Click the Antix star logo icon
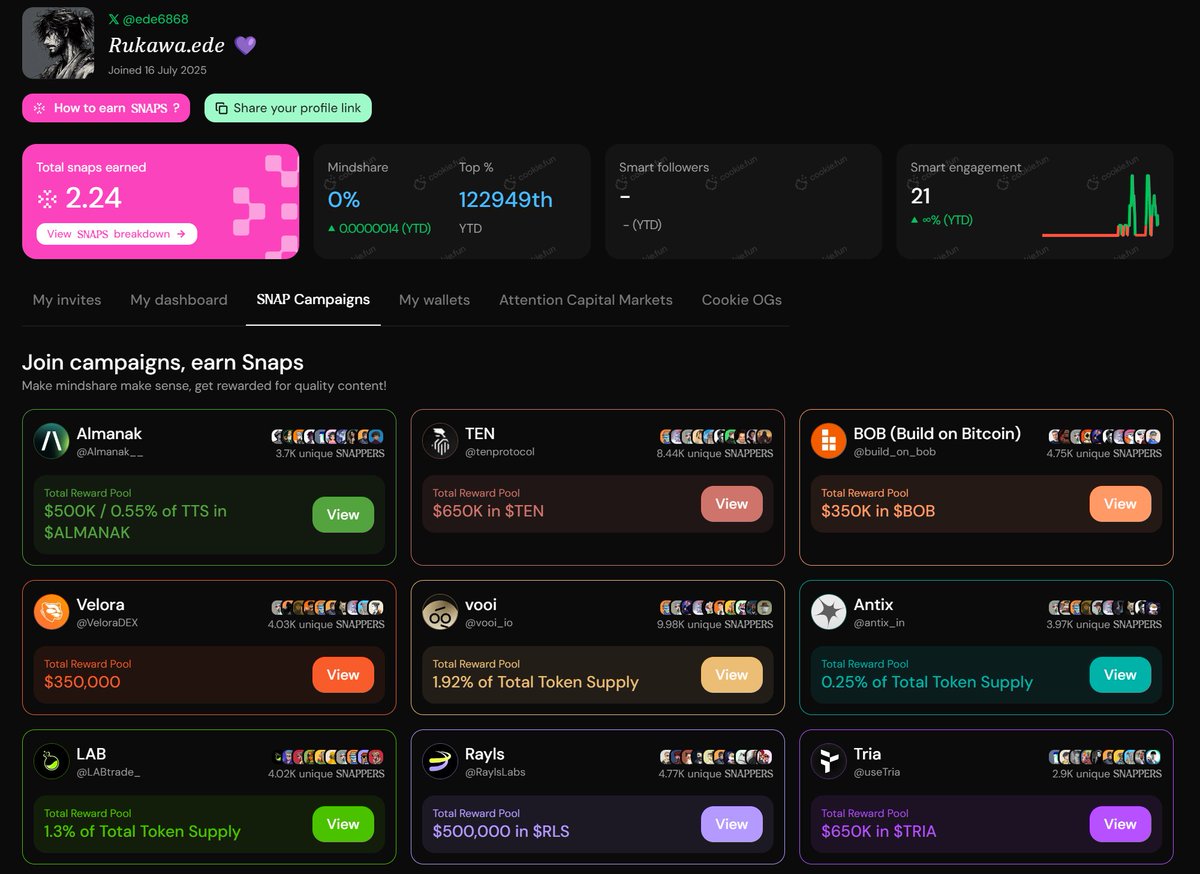Screen dimensions: 1200x874 [828, 612]
